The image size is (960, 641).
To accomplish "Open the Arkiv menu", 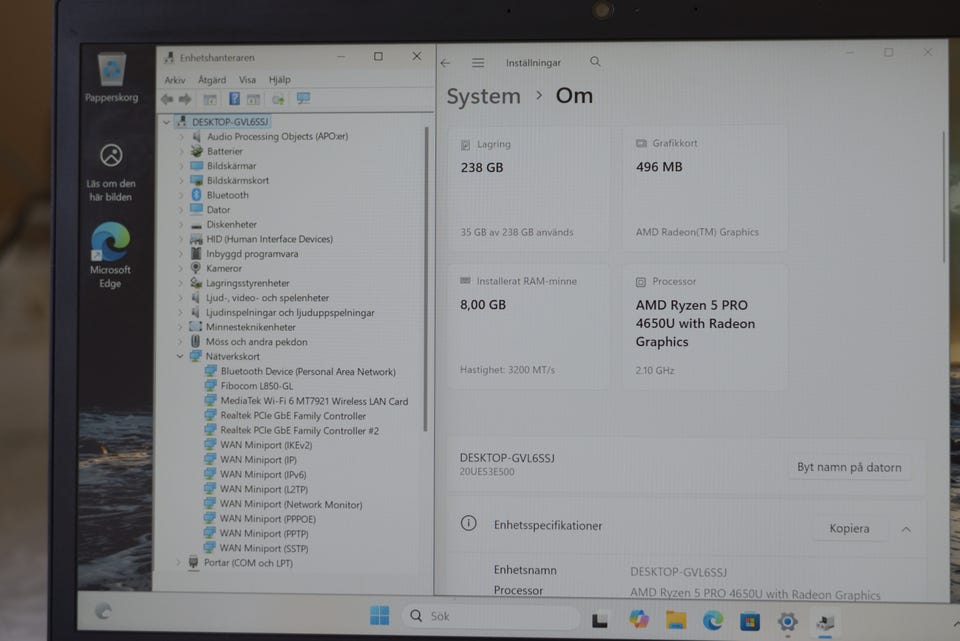I will pos(174,80).
